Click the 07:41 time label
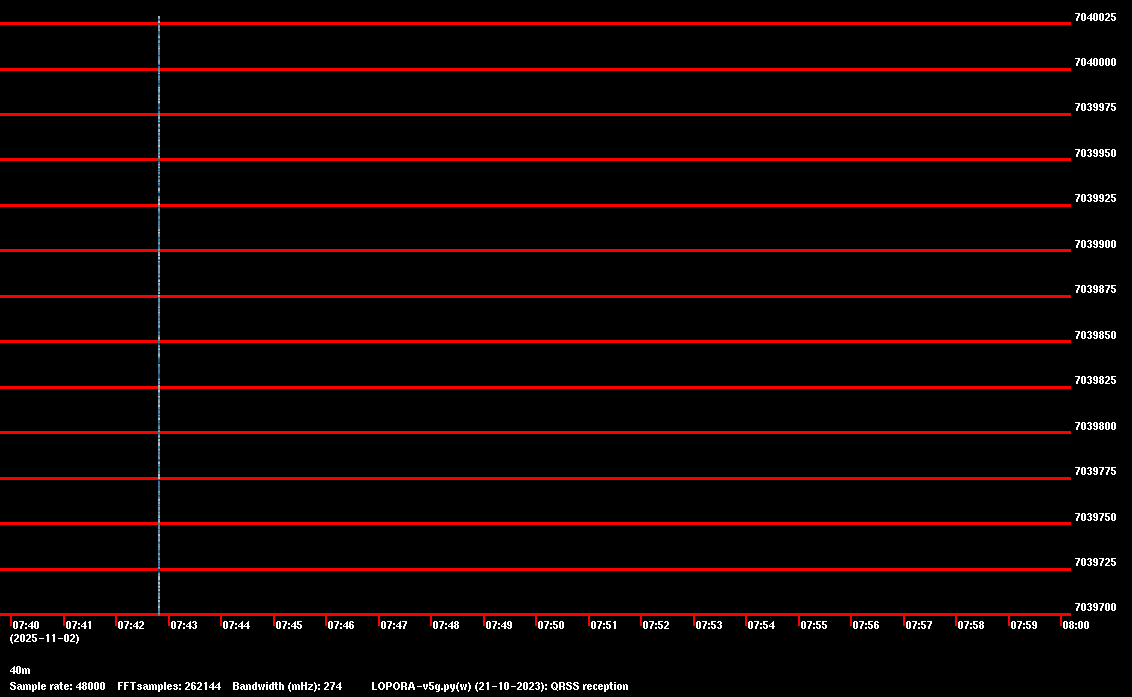The height and width of the screenshot is (697, 1132). pyautogui.click(x=79, y=625)
